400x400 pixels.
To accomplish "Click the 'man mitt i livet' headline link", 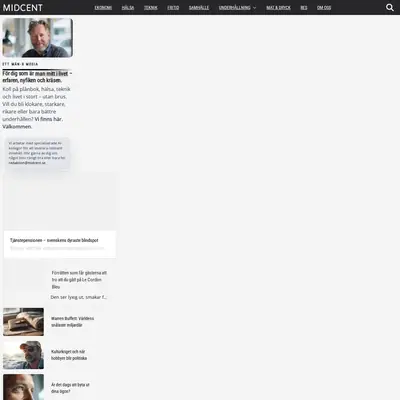I will (52, 73).
